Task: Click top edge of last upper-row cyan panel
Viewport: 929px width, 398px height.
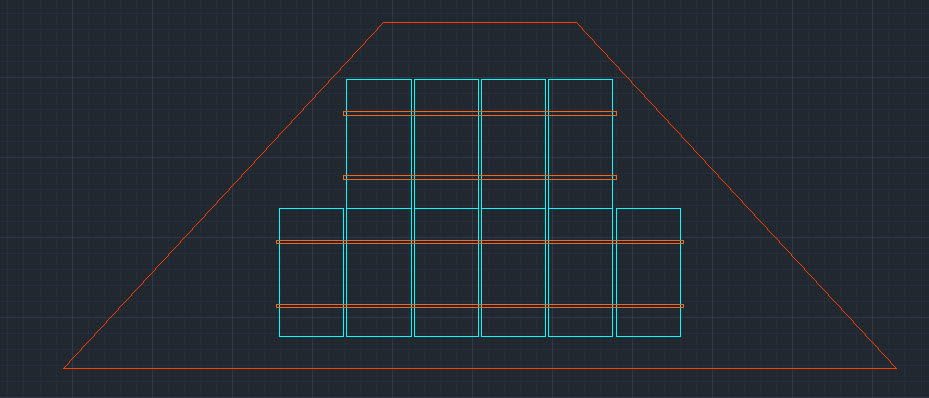Action: [581, 79]
